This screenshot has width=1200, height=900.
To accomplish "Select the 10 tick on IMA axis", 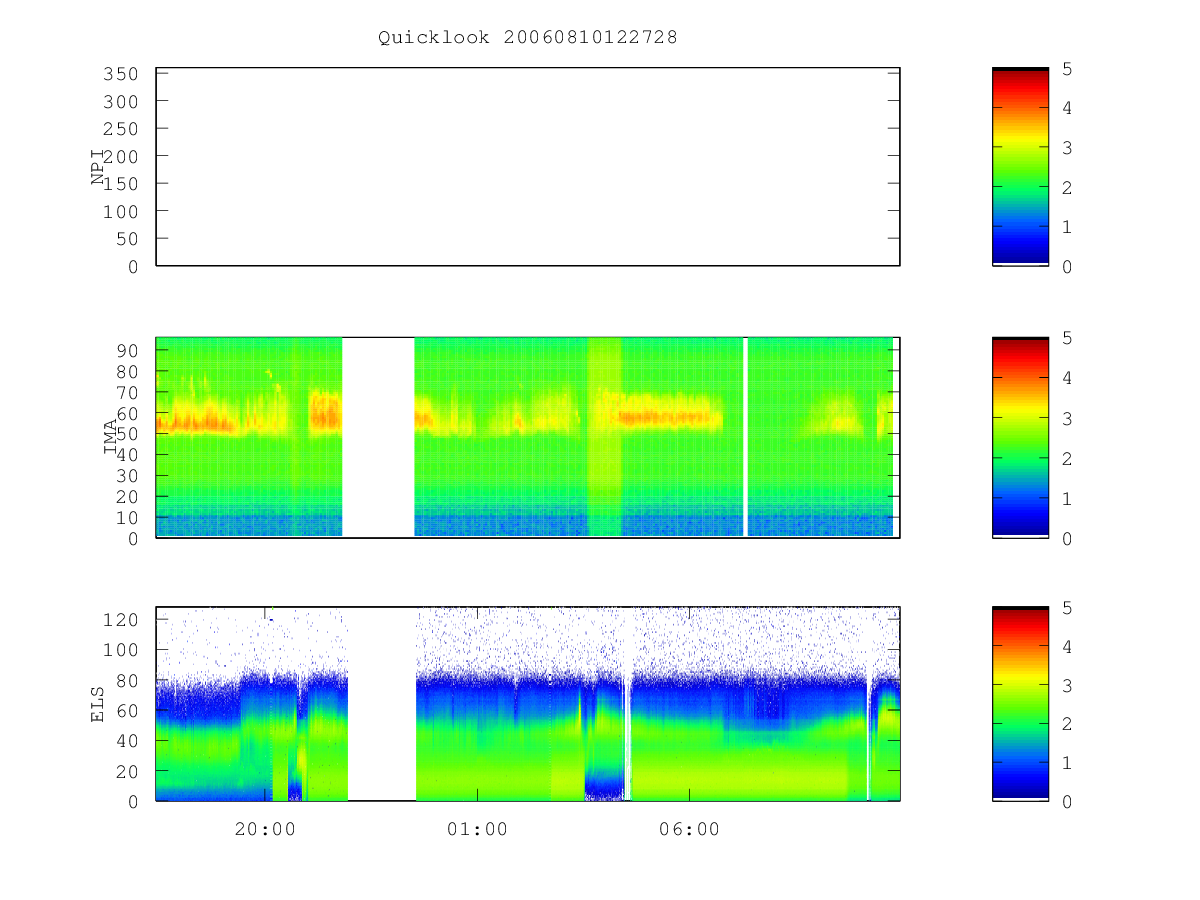I will pos(126,517).
